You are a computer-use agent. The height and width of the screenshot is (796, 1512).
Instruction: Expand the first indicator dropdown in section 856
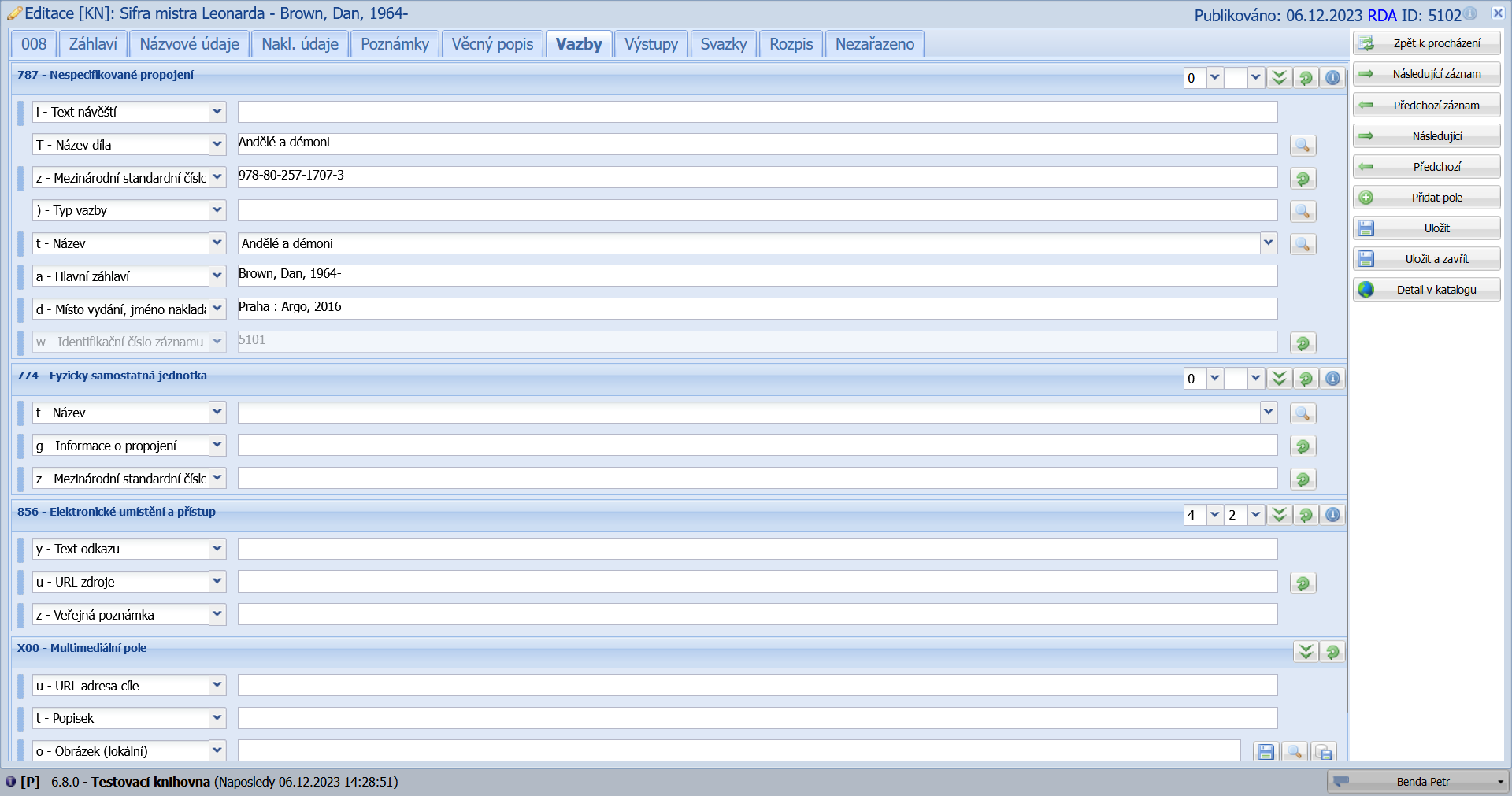(x=1214, y=515)
